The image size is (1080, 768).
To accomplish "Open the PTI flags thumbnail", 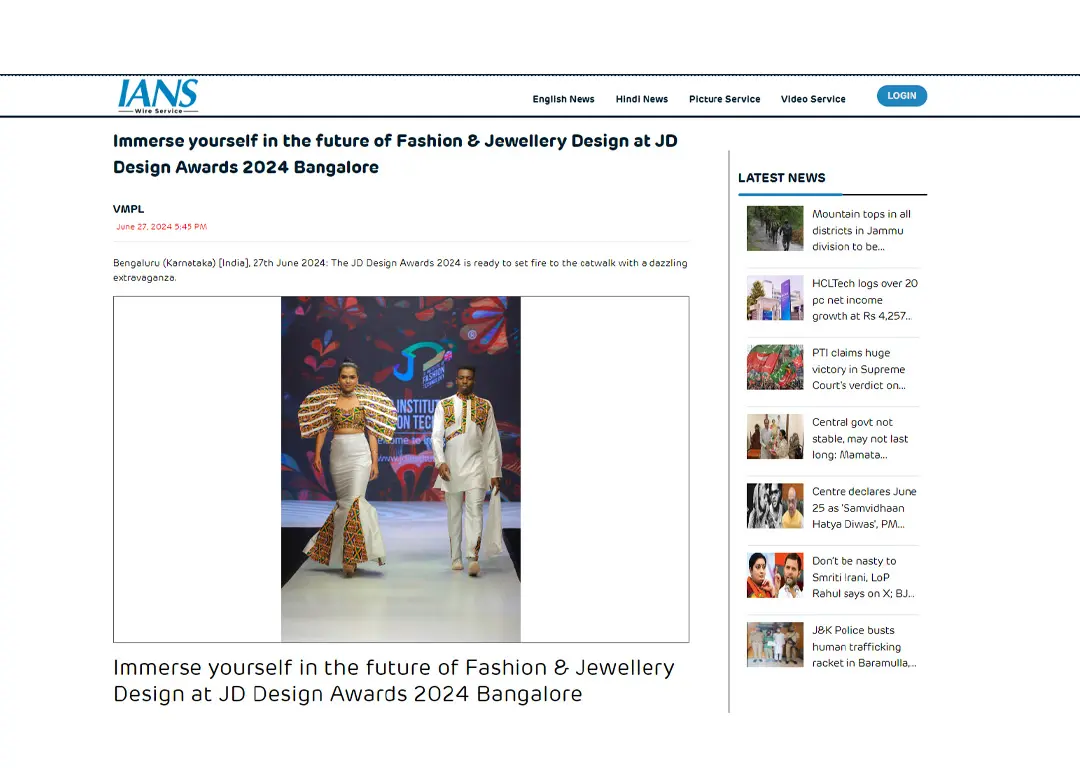I will [x=775, y=367].
